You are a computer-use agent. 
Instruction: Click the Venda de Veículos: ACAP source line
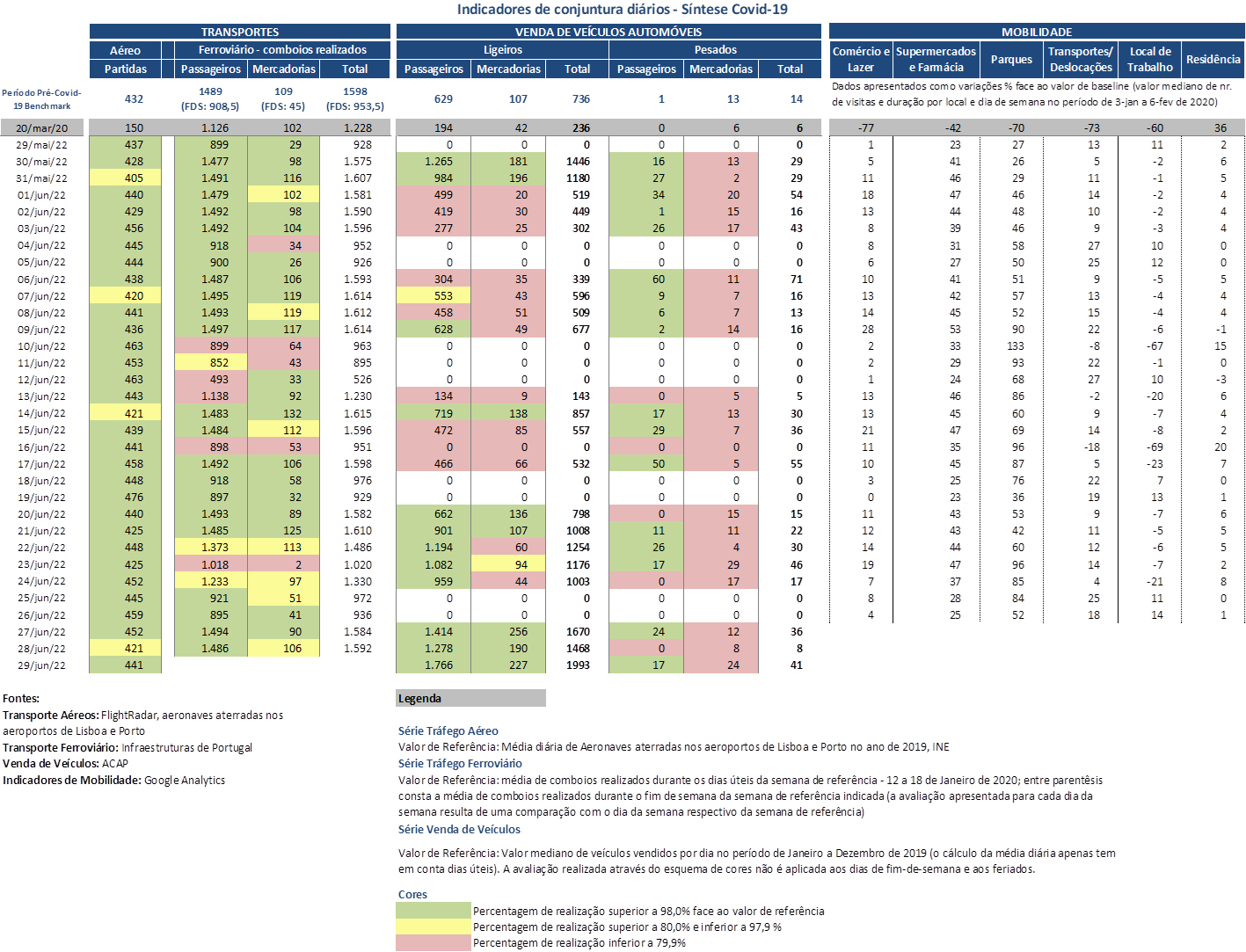pyautogui.click(x=66, y=764)
